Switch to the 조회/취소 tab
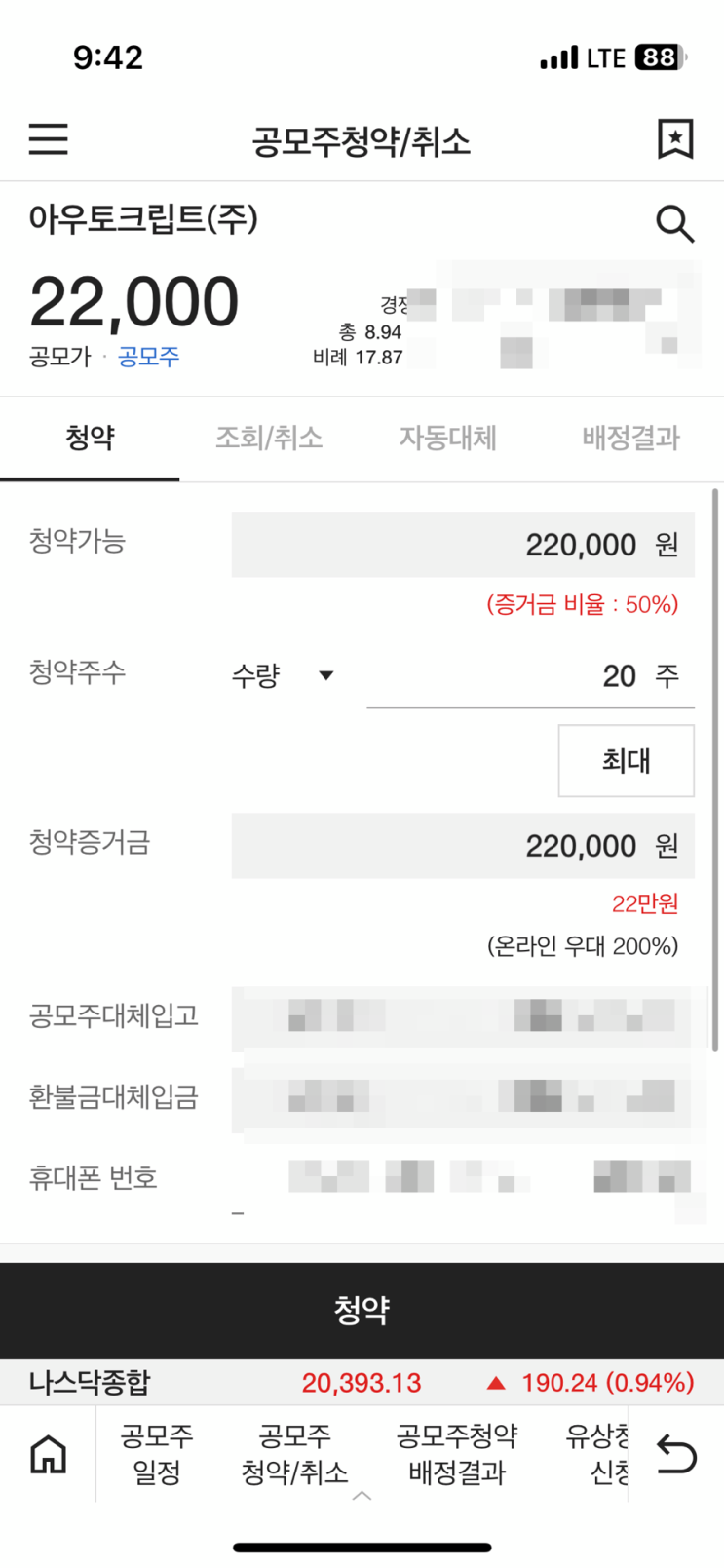Viewport: 724px width, 1568px height. pyautogui.click(x=269, y=439)
